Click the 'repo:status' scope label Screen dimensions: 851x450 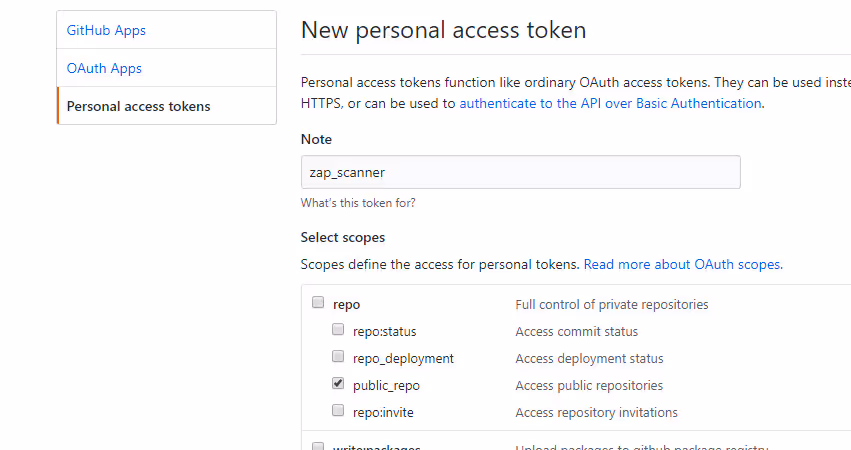[x=384, y=332]
